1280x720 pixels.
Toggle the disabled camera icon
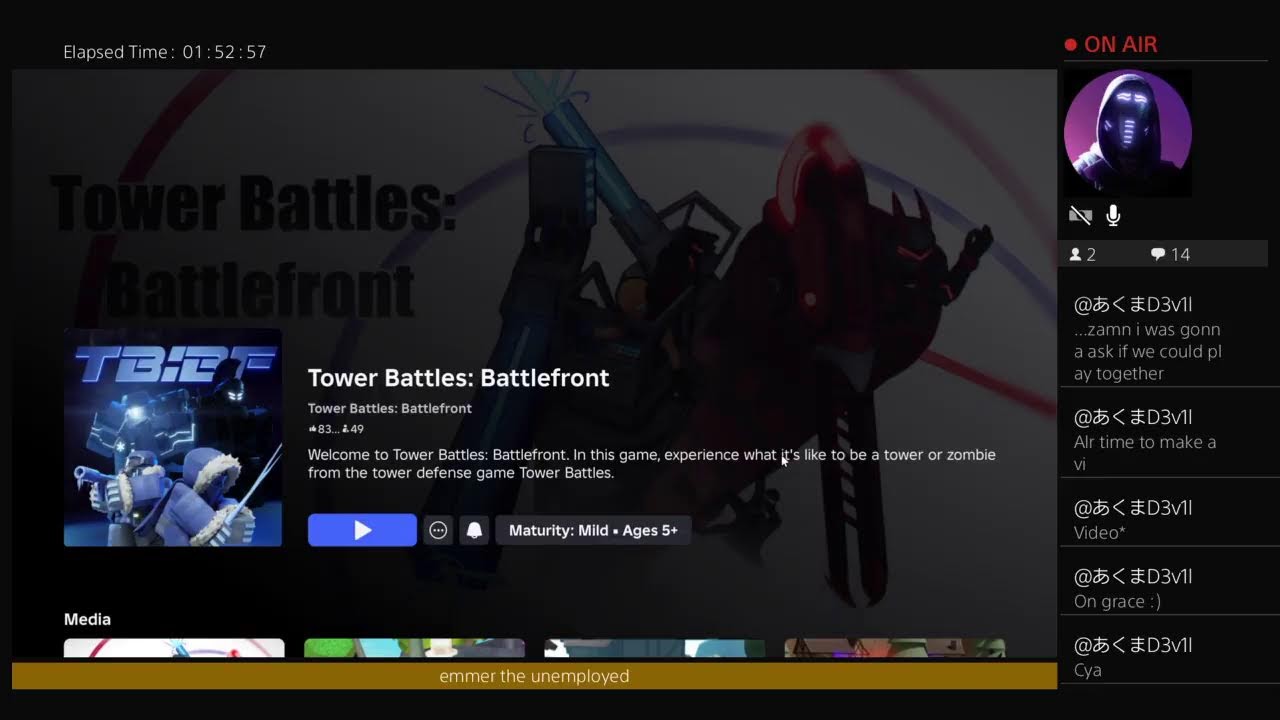point(1080,215)
